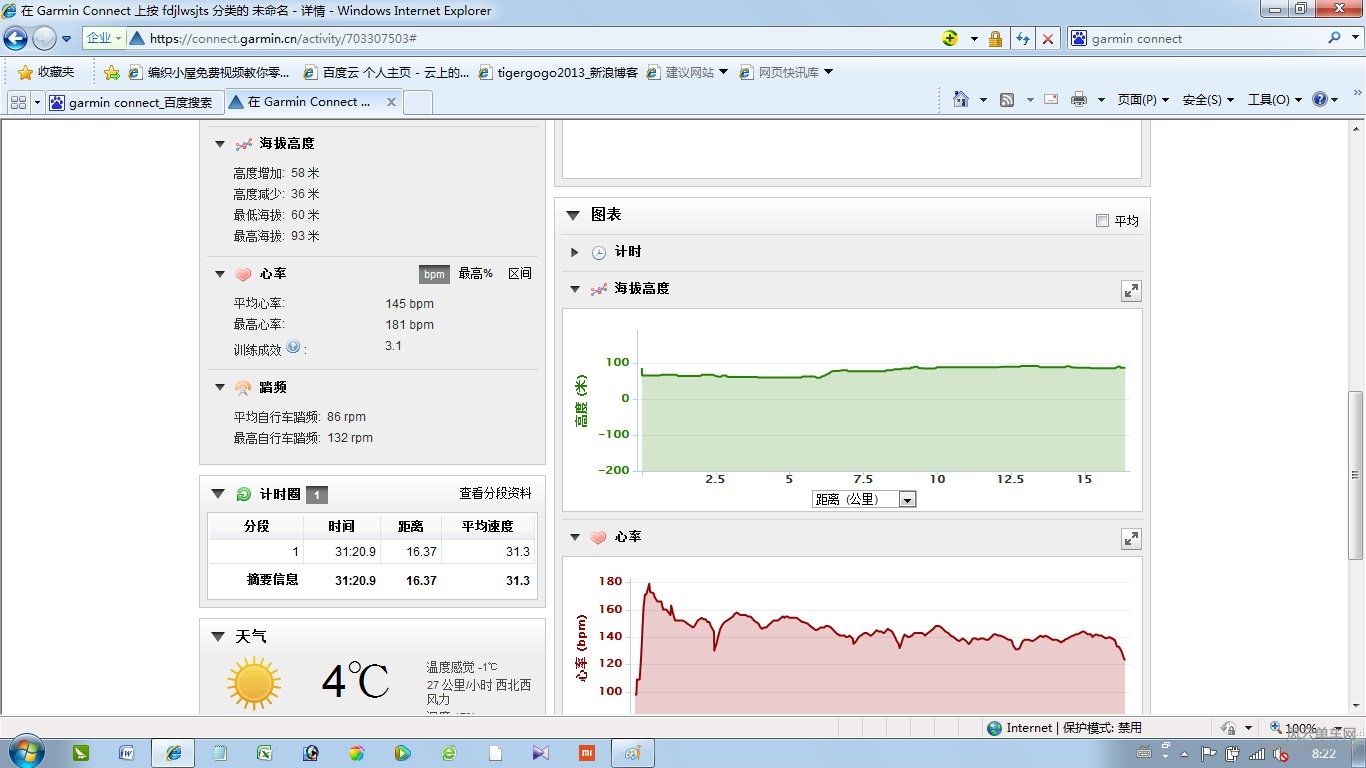The image size is (1366, 768).
Task: Expand the 计时 chart section
Action: [575, 252]
